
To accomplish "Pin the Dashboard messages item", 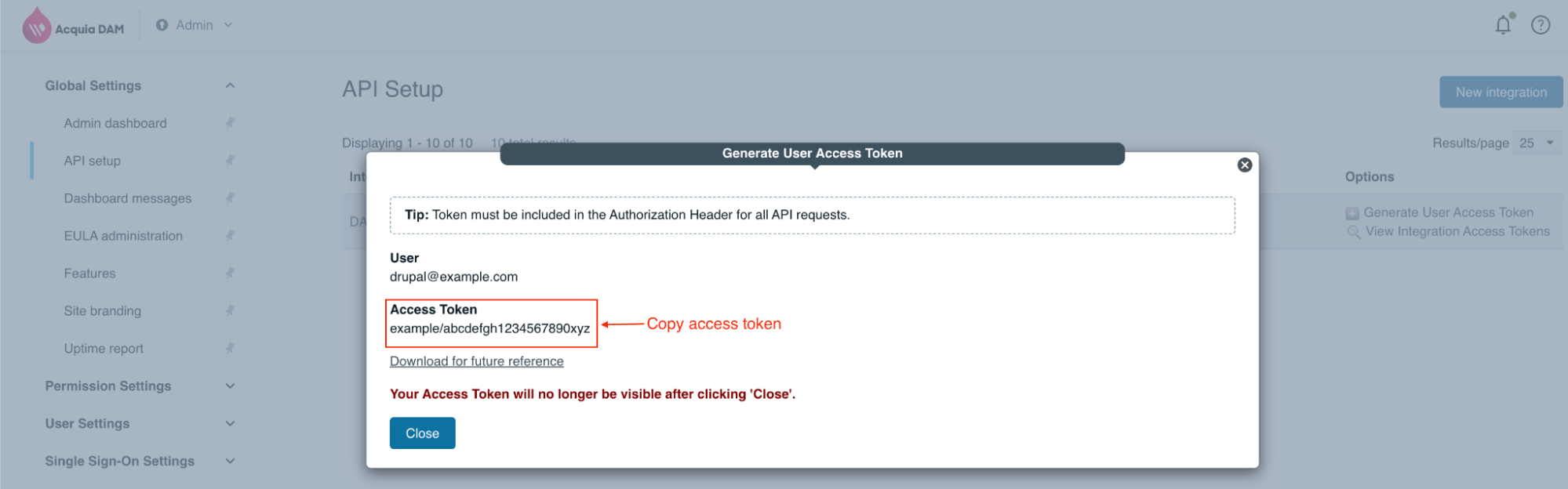I will pos(230,198).
